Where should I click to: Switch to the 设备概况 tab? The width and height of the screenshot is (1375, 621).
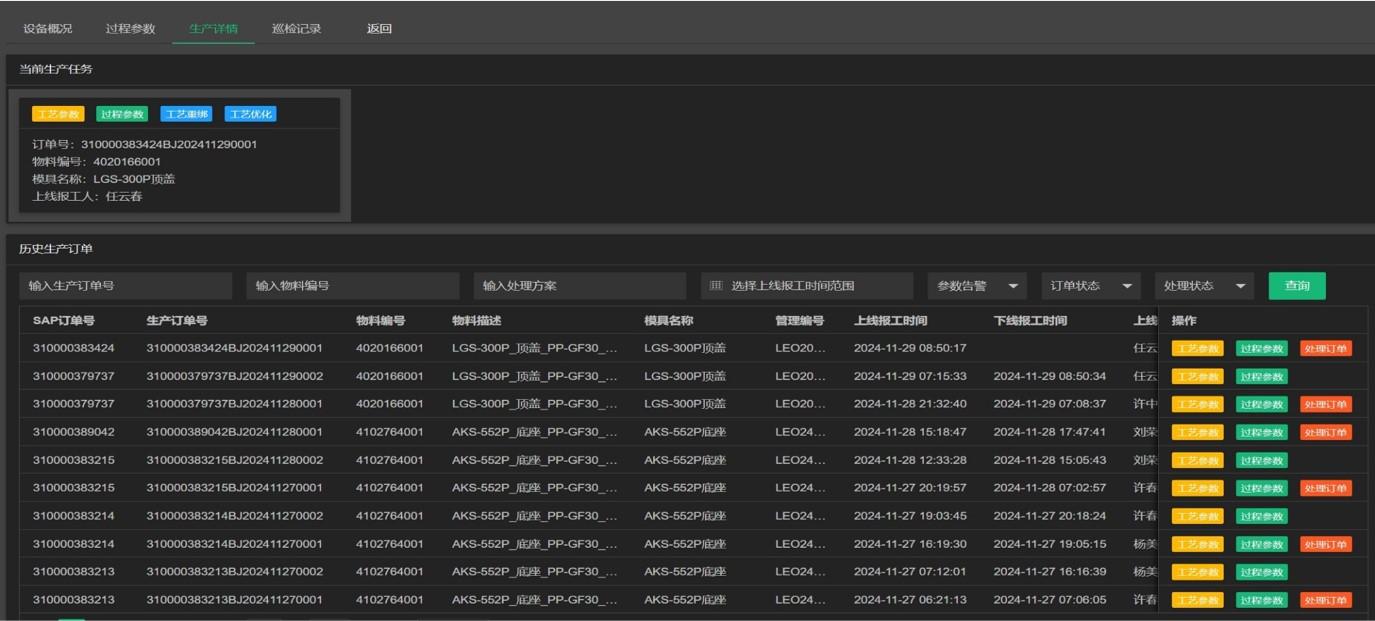tap(48, 29)
